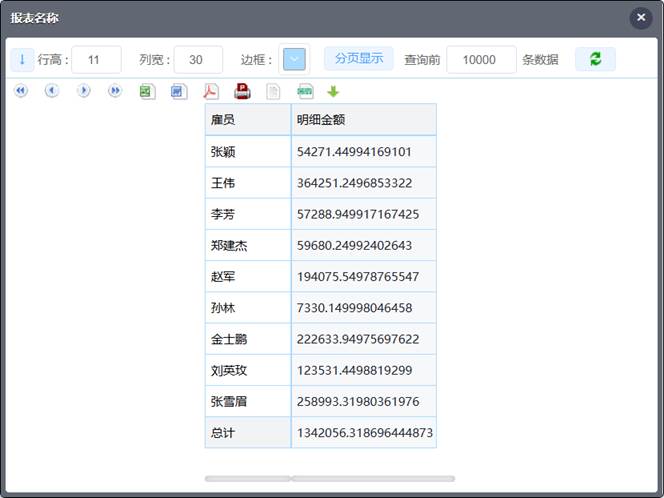Click the 行高 row height input

pos(96,60)
